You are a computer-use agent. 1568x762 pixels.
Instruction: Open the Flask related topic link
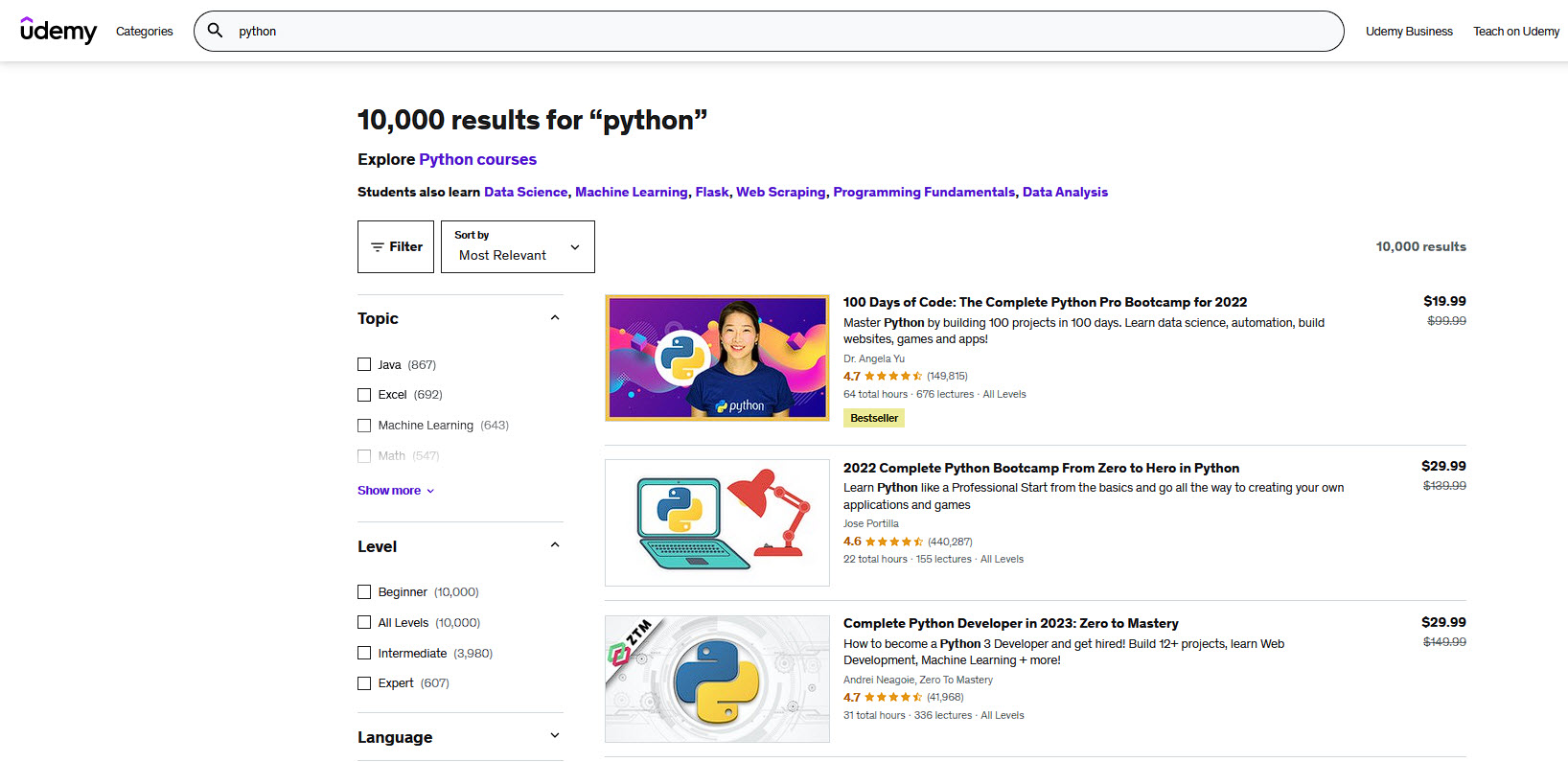(712, 192)
